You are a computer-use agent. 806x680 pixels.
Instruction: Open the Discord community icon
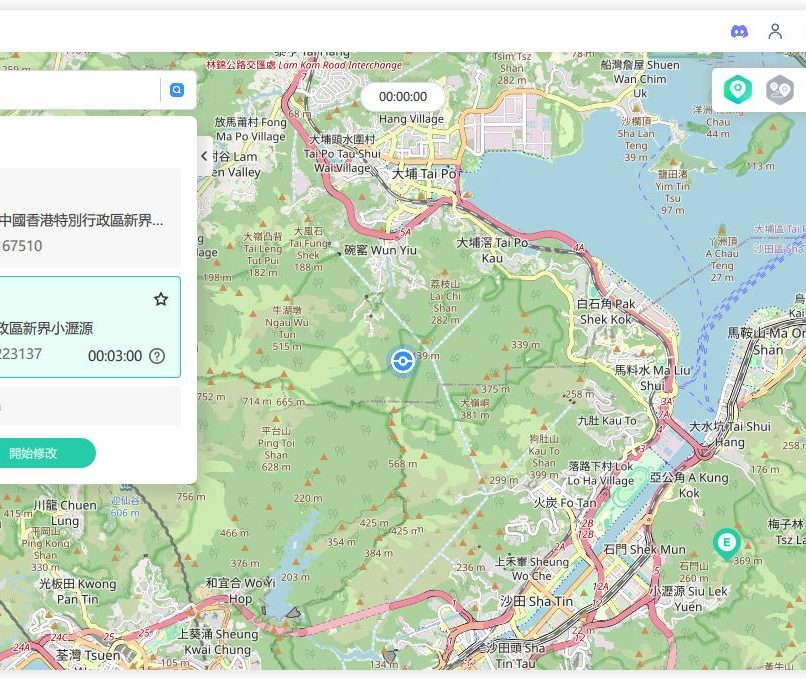[739, 31]
